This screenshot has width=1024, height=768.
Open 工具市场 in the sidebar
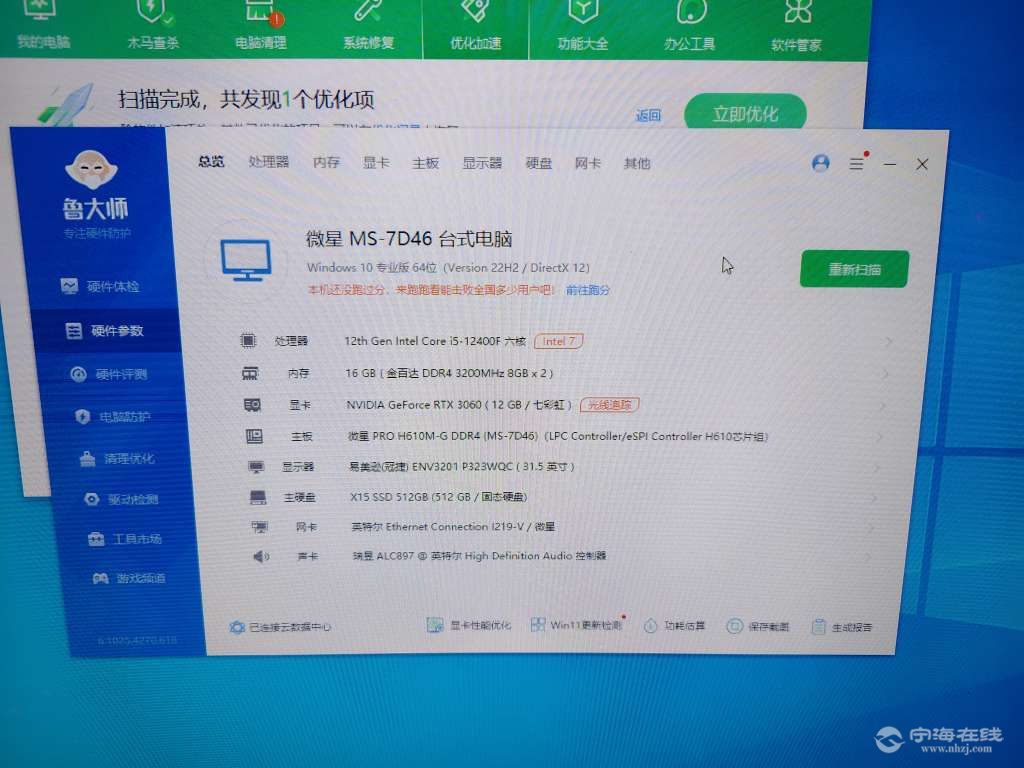[x=125, y=539]
